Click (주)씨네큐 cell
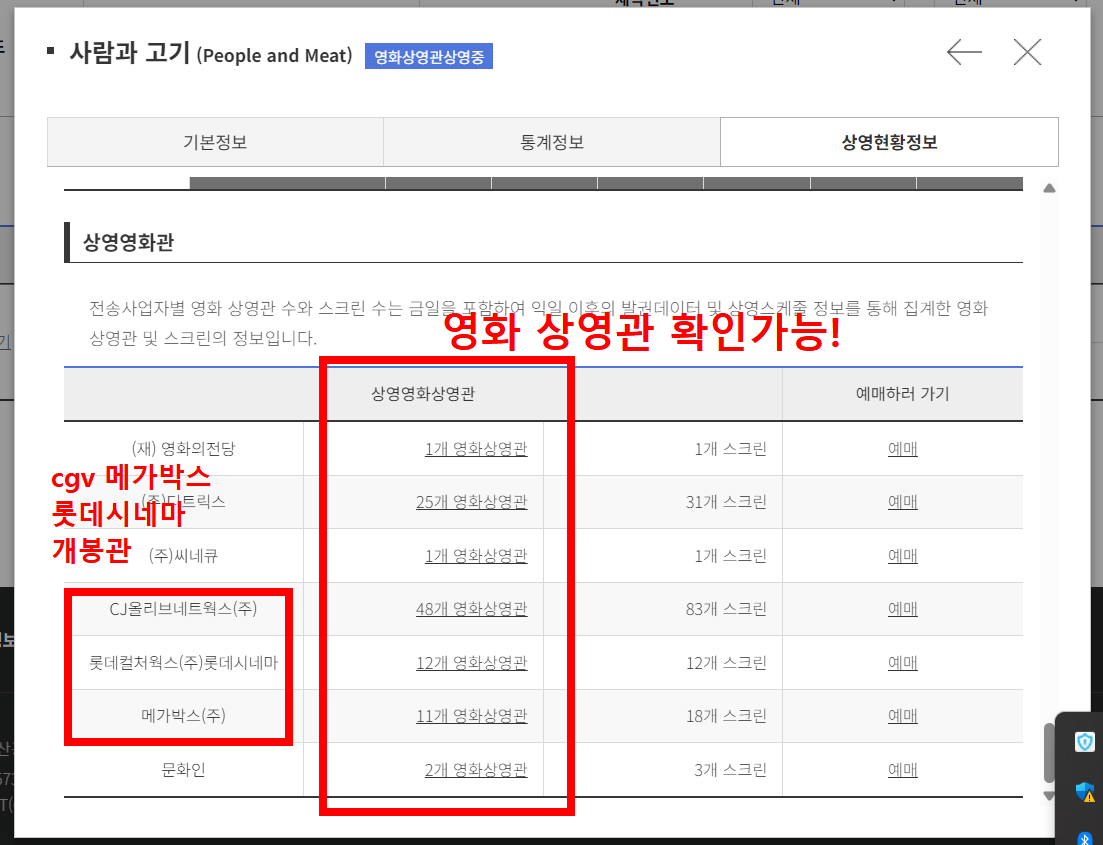 (x=184, y=556)
